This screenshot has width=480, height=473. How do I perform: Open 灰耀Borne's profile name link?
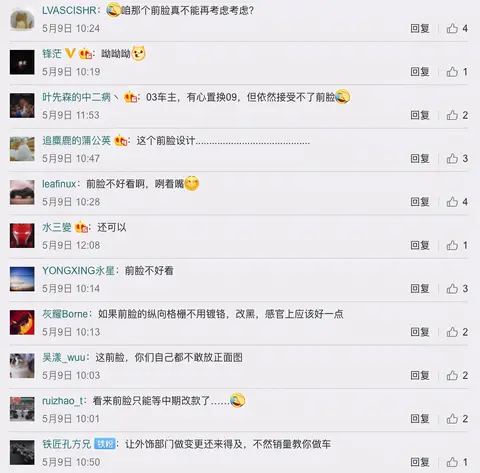click(65, 314)
